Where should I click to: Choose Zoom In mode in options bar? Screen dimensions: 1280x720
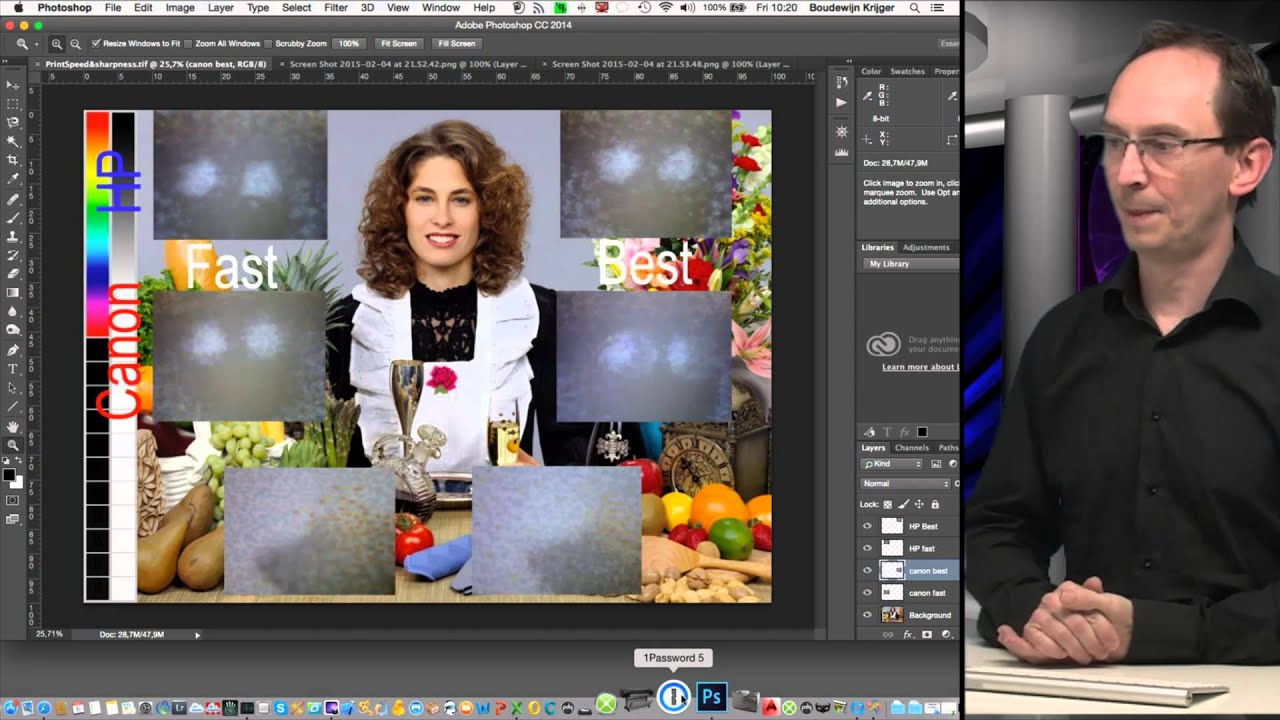57,44
